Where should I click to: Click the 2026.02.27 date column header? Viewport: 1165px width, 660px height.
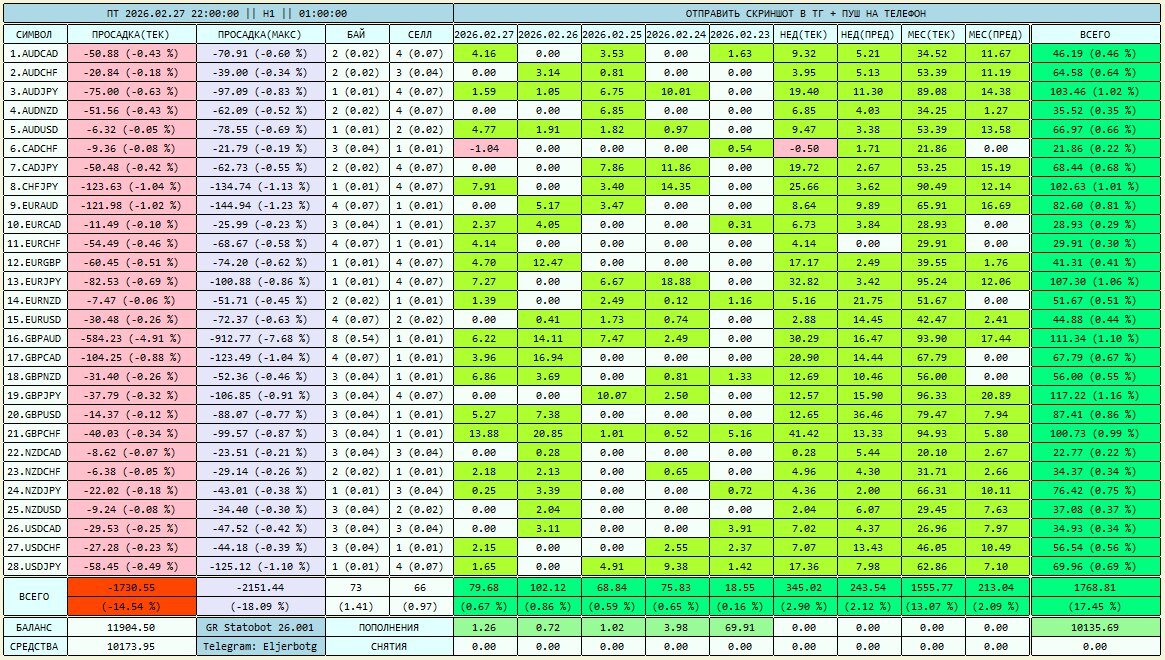484,34
